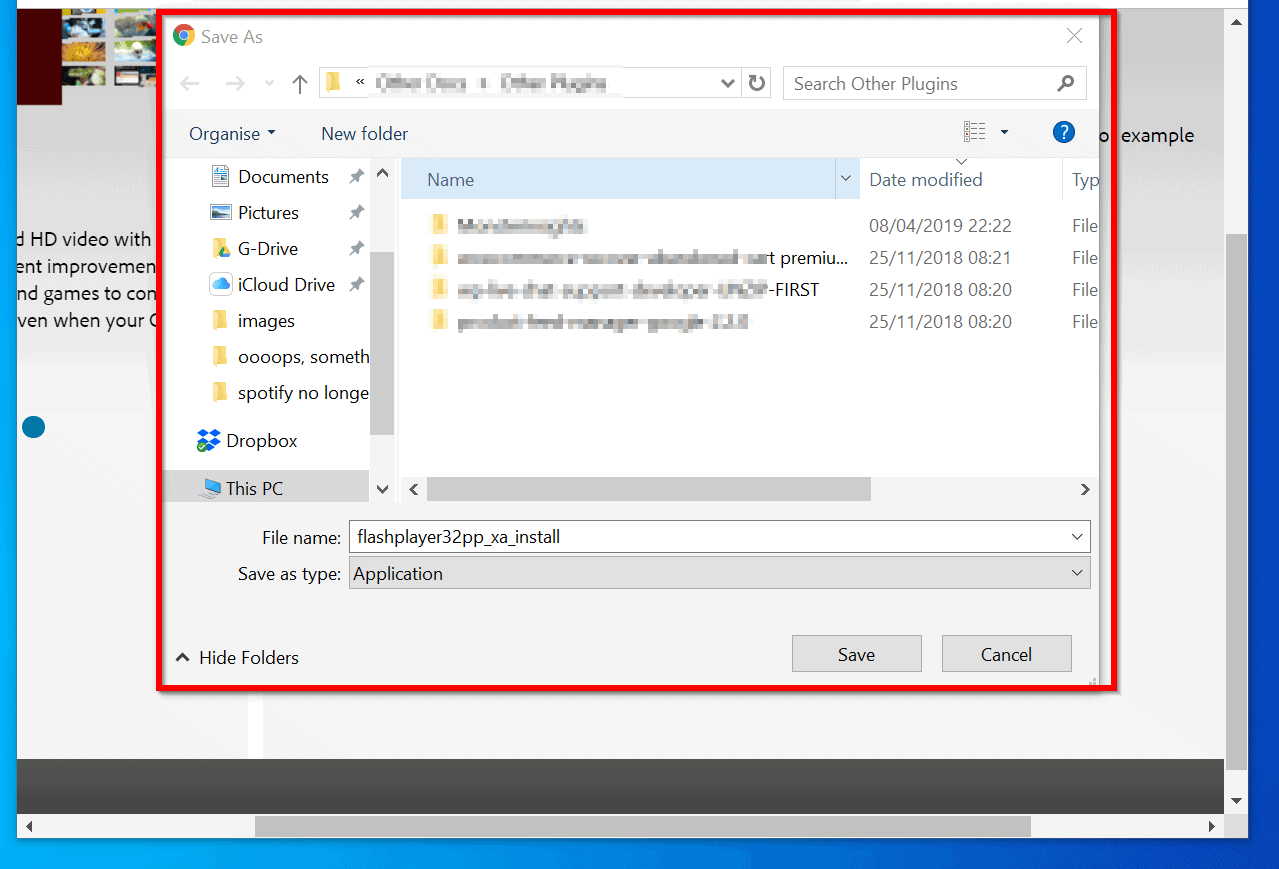1279x869 pixels.
Task: Cancel the Save As dialog
Action: coord(1006,653)
